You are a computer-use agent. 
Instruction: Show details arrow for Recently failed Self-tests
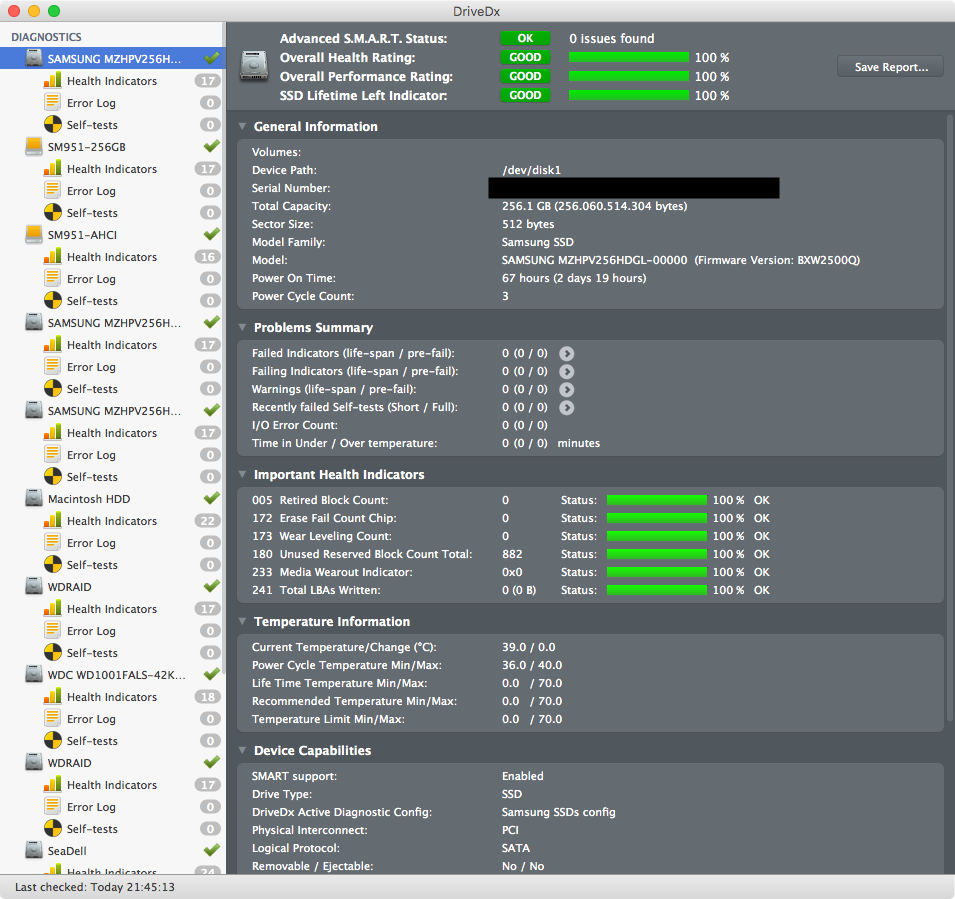[x=566, y=407]
